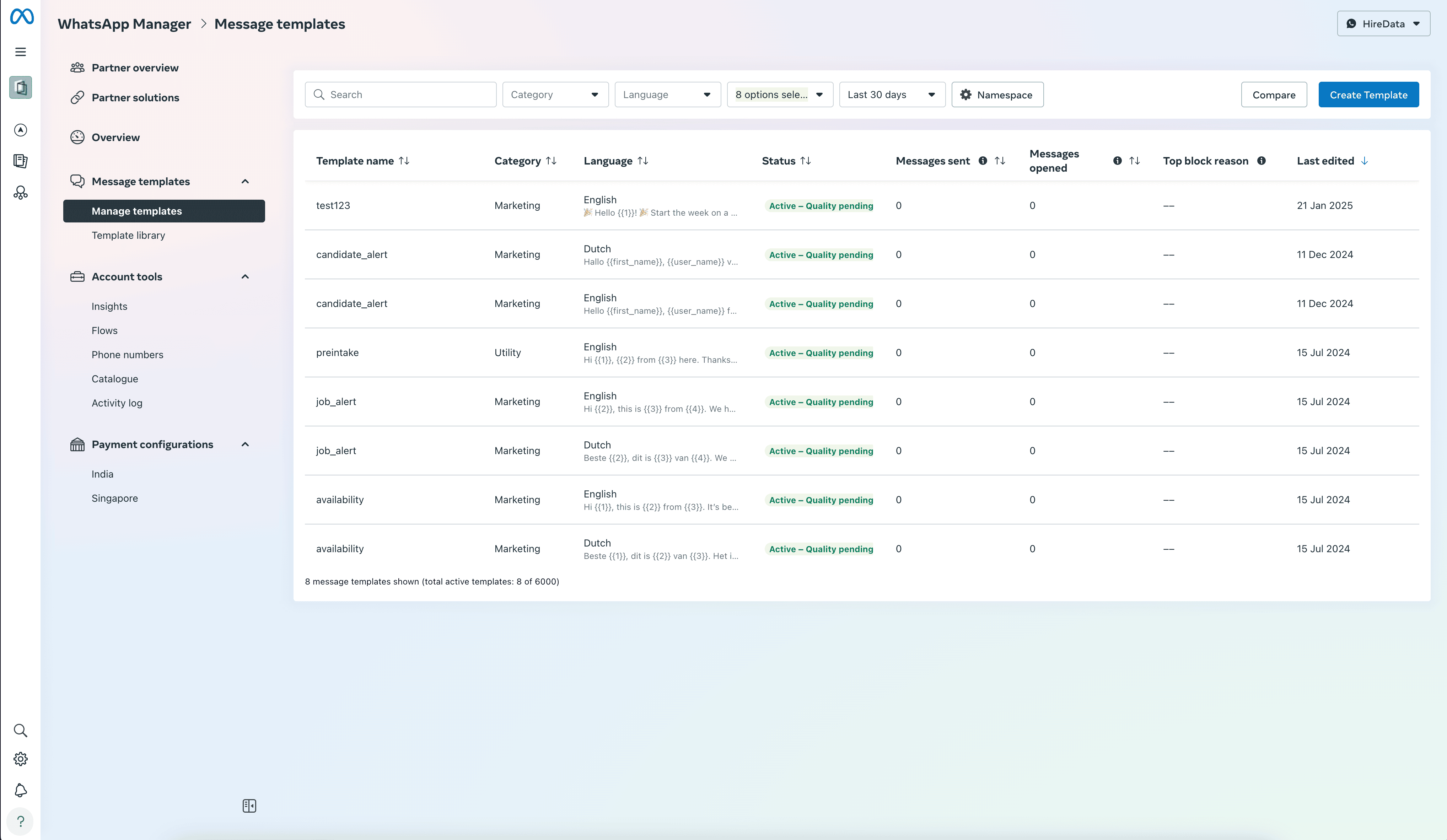Open the Category filter dropdown

click(x=555, y=95)
